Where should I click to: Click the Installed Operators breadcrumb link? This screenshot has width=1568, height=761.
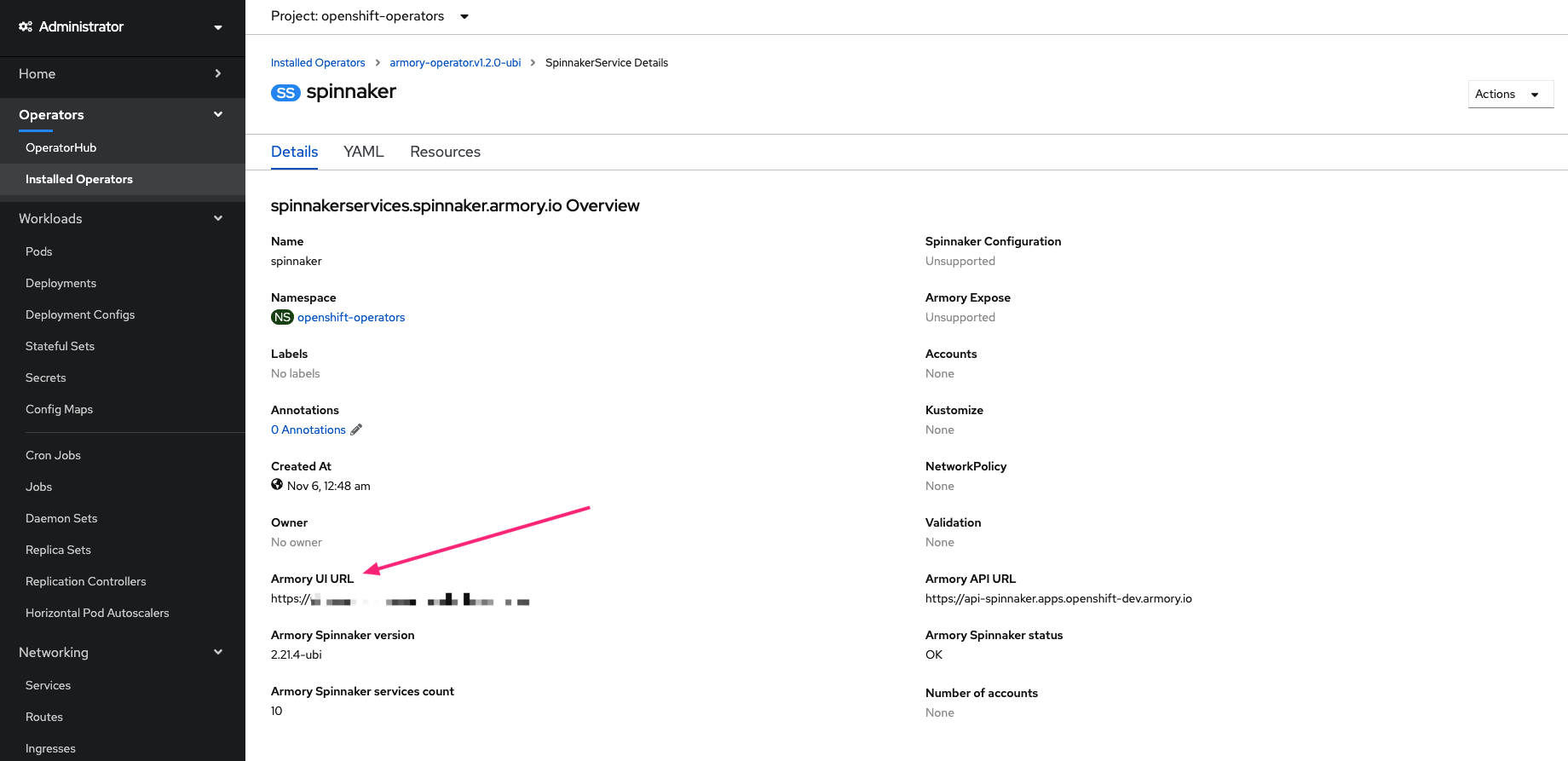click(318, 63)
